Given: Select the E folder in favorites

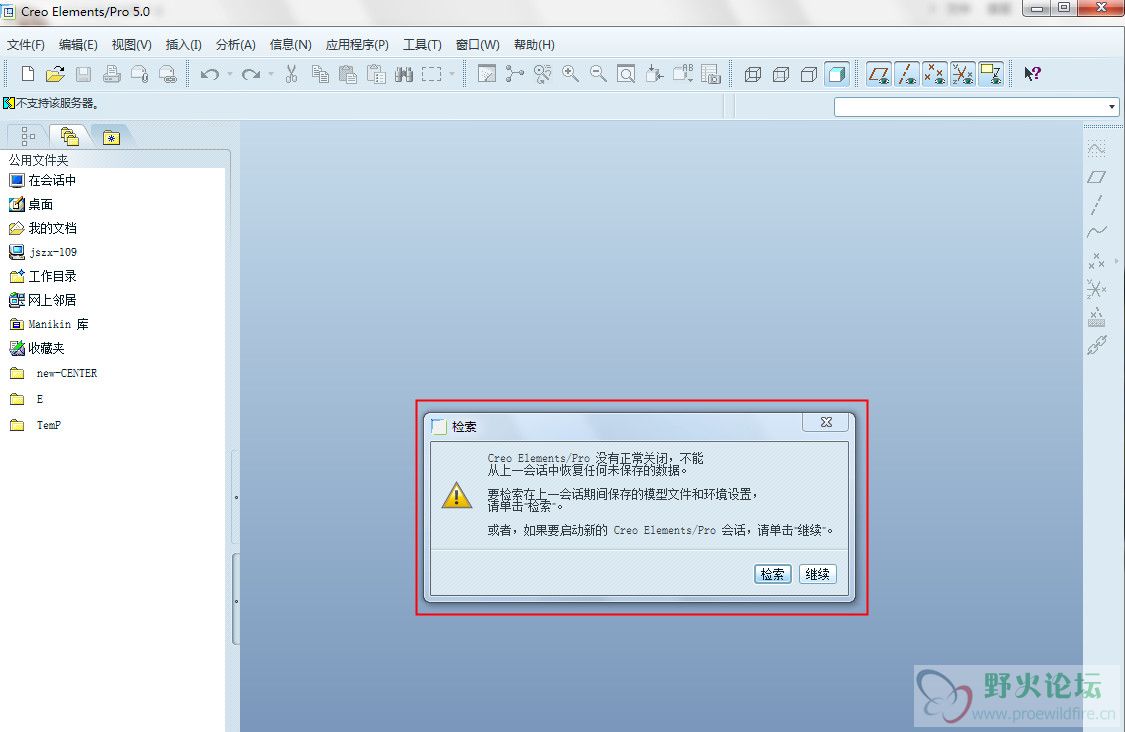Looking at the screenshot, I should point(27,399).
